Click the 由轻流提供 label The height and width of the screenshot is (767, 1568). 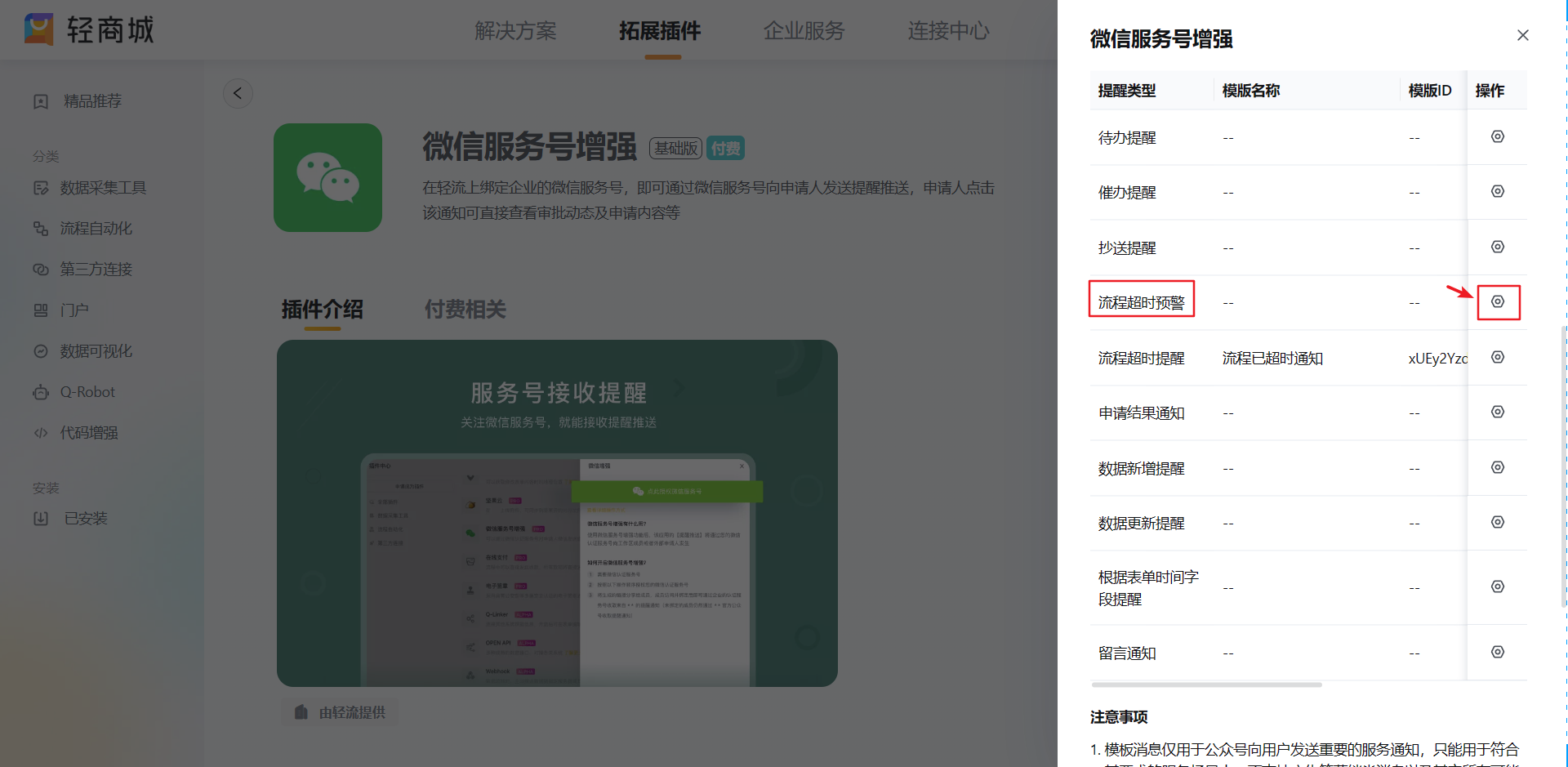coord(351,712)
